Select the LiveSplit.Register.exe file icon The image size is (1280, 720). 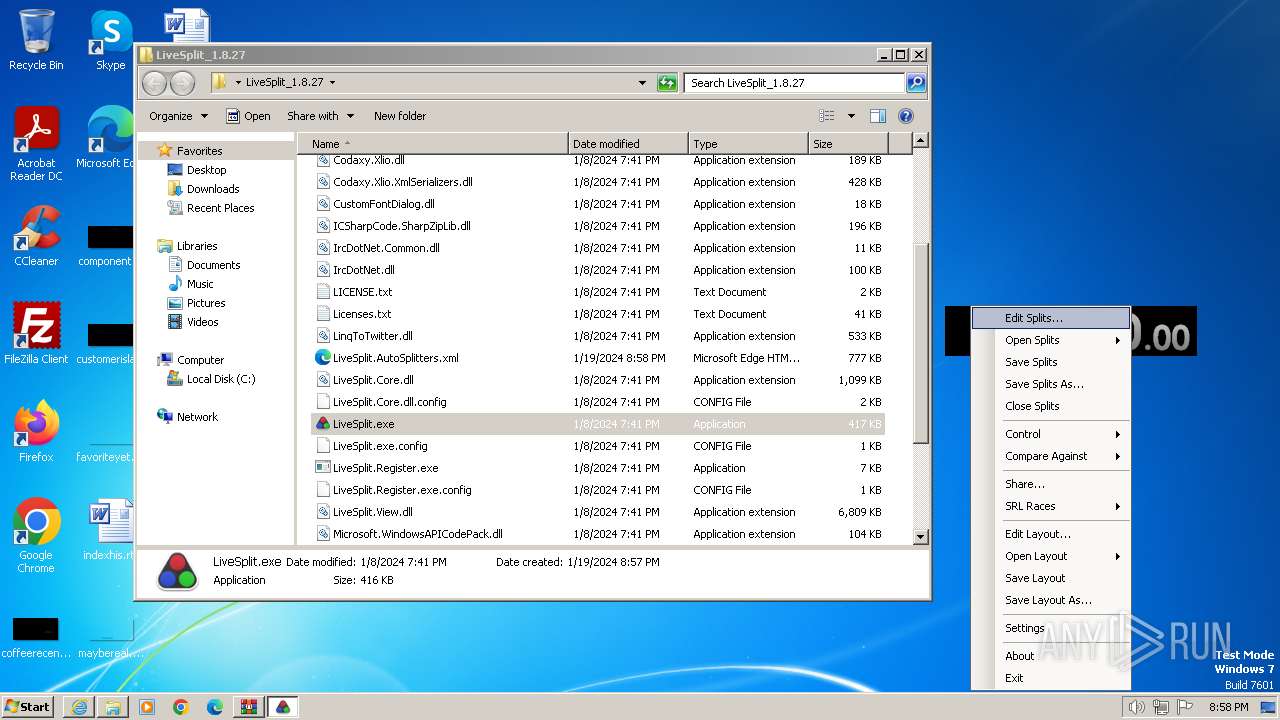click(323, 468)
